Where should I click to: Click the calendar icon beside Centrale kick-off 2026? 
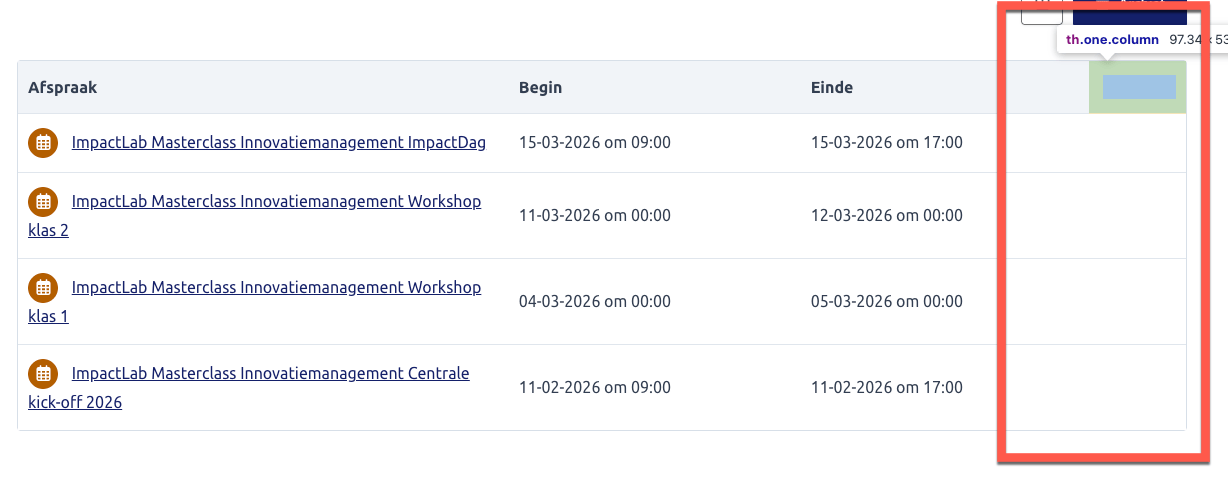pos(42,373)
